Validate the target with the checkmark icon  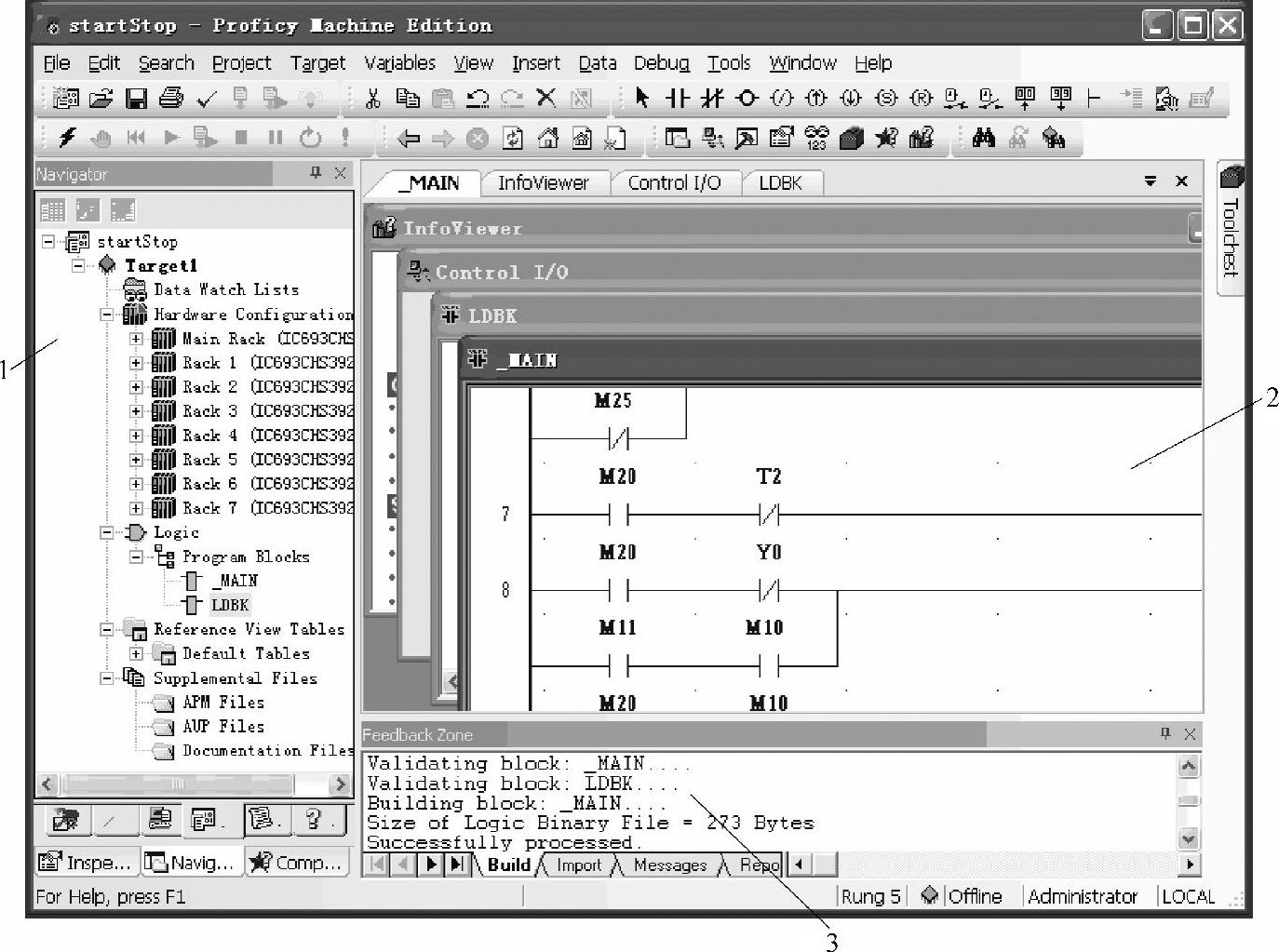pyautogui.click(x=207, y=99)
